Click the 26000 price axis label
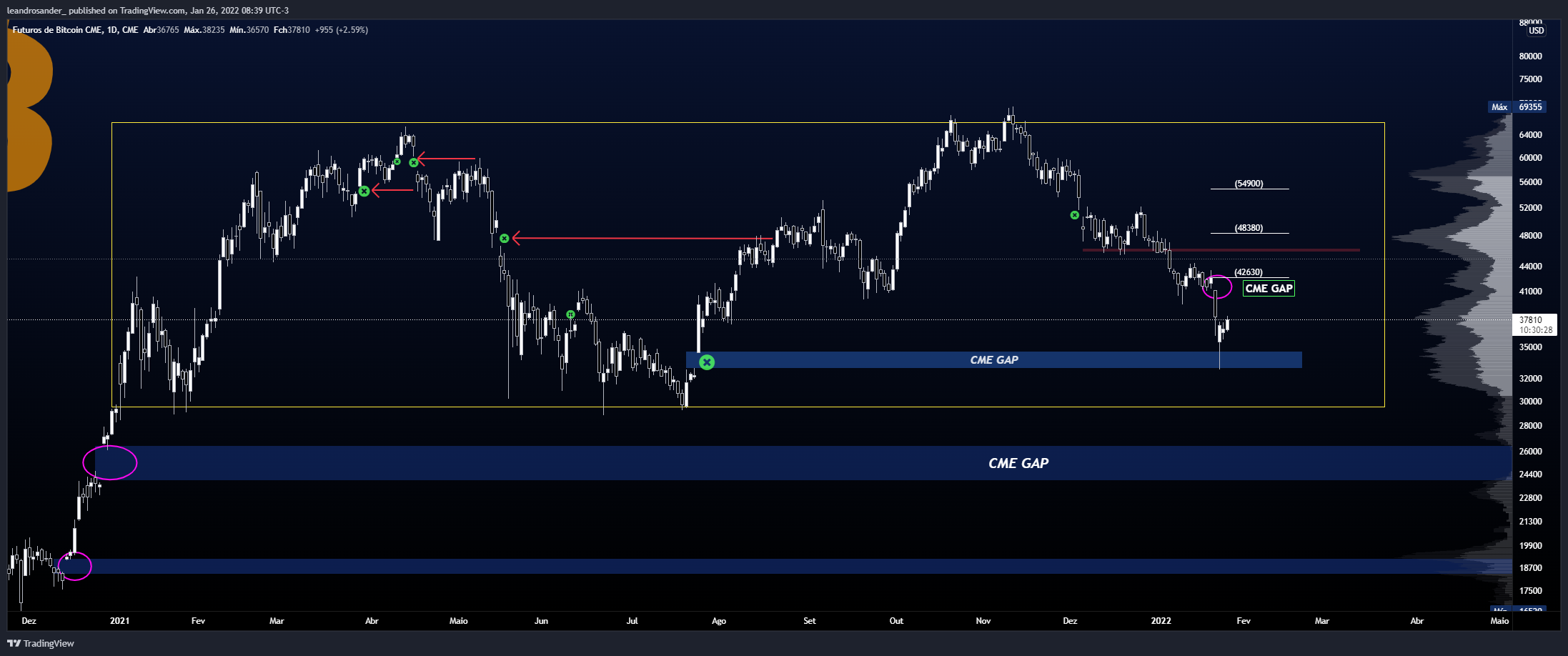The height and width of the screenshot is (656, 1568). (1530, 452)
